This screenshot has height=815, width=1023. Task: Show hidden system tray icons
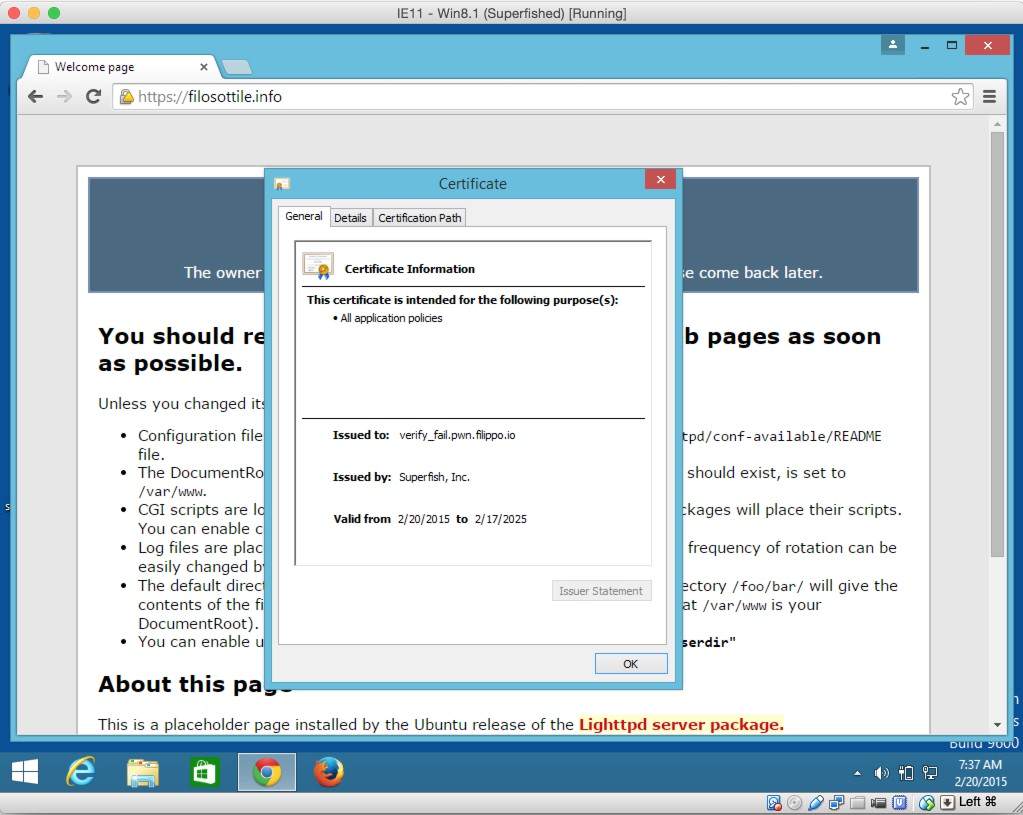pyautogui.click(x=857, y=773)
